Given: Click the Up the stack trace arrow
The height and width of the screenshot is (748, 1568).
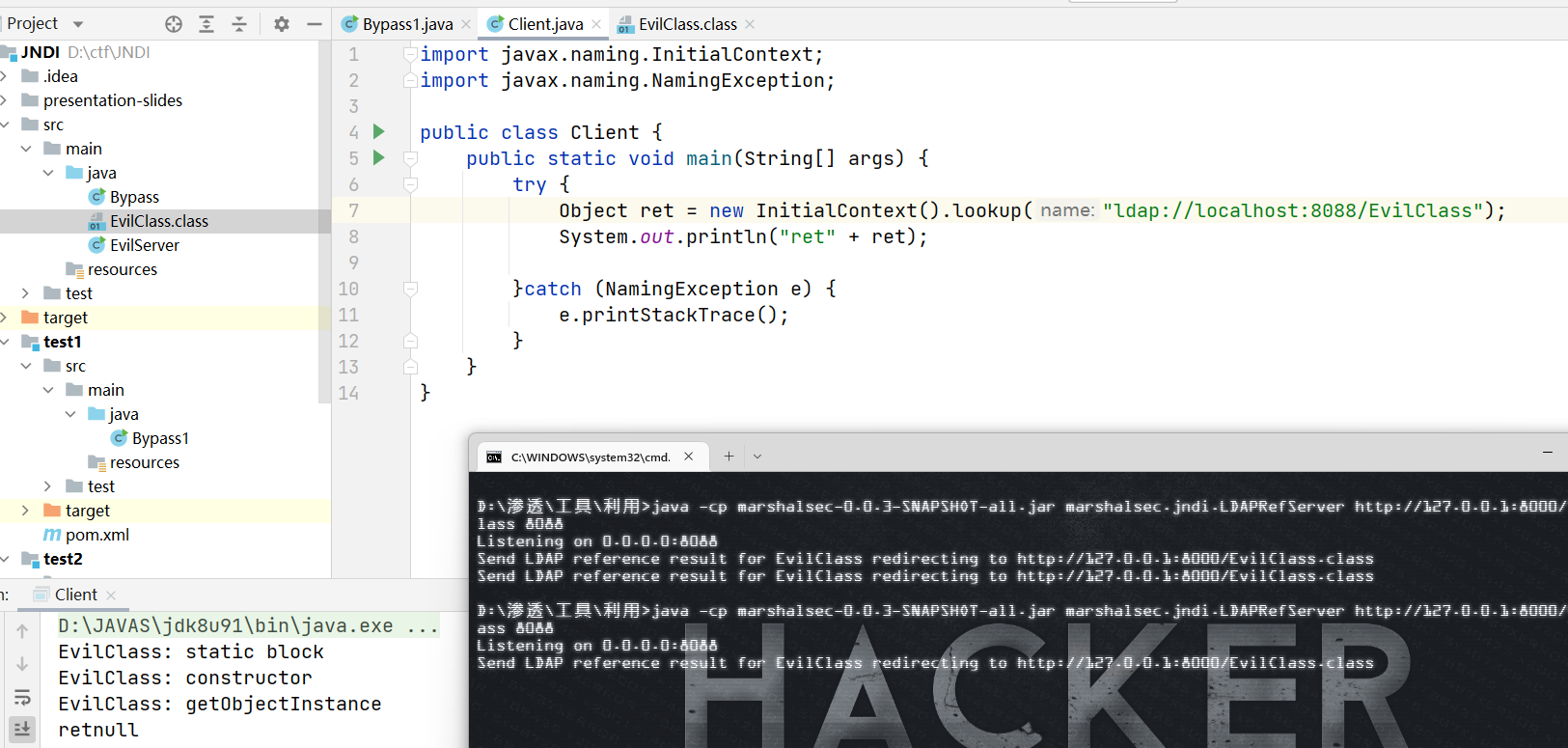Looking at the screenshot, I should (x=22, y=631).
